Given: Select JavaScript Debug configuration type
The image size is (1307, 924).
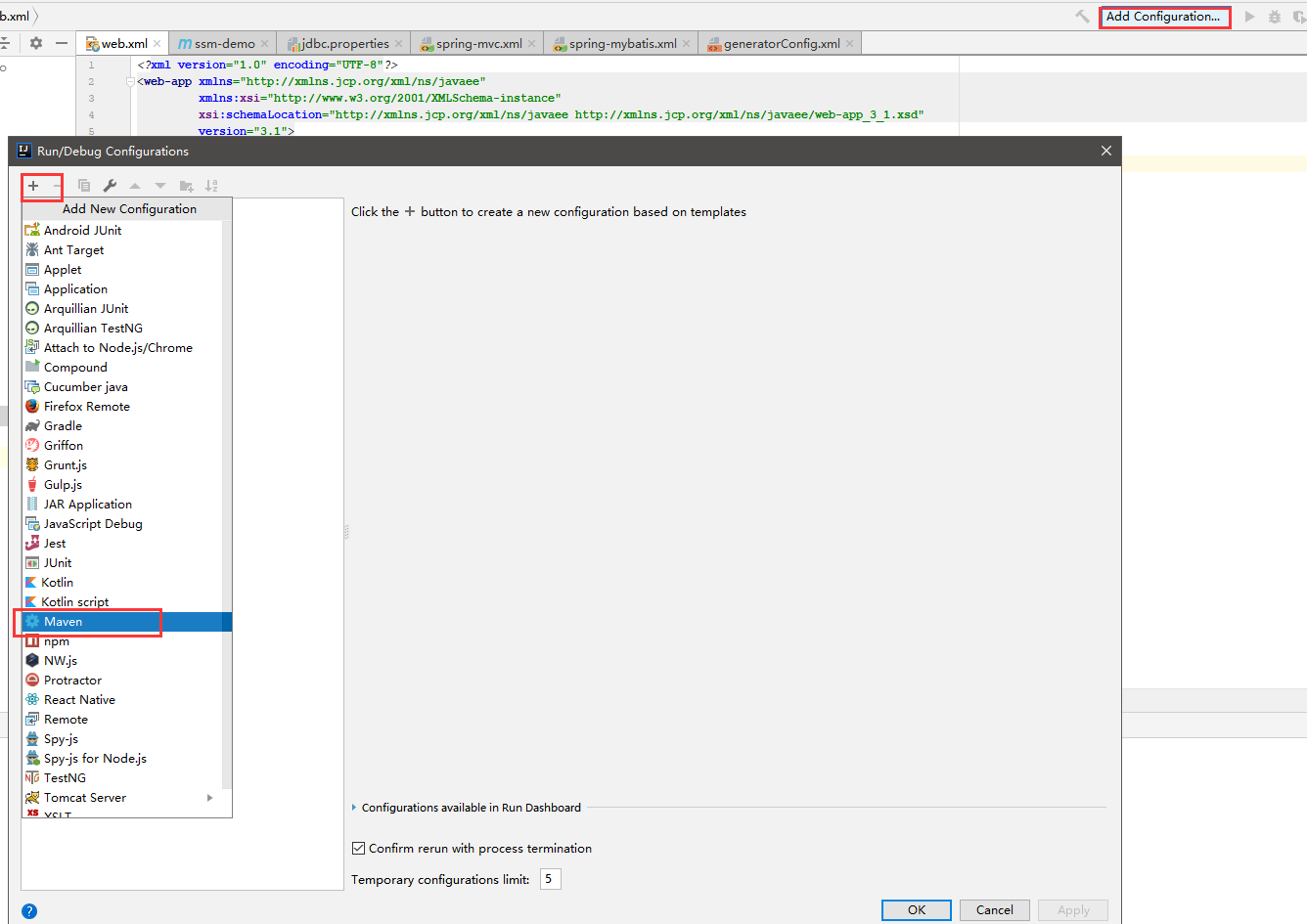Looking at the screenshot, I should pos(122,524).
